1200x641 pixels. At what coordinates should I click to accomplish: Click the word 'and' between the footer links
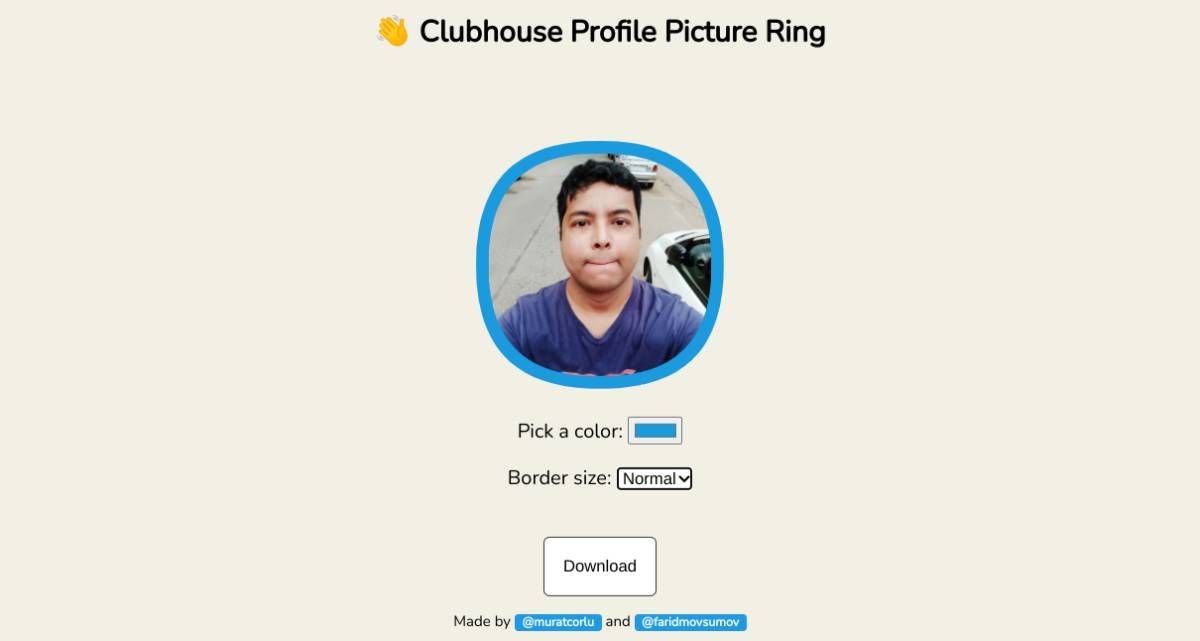click(x=618, y=622)
